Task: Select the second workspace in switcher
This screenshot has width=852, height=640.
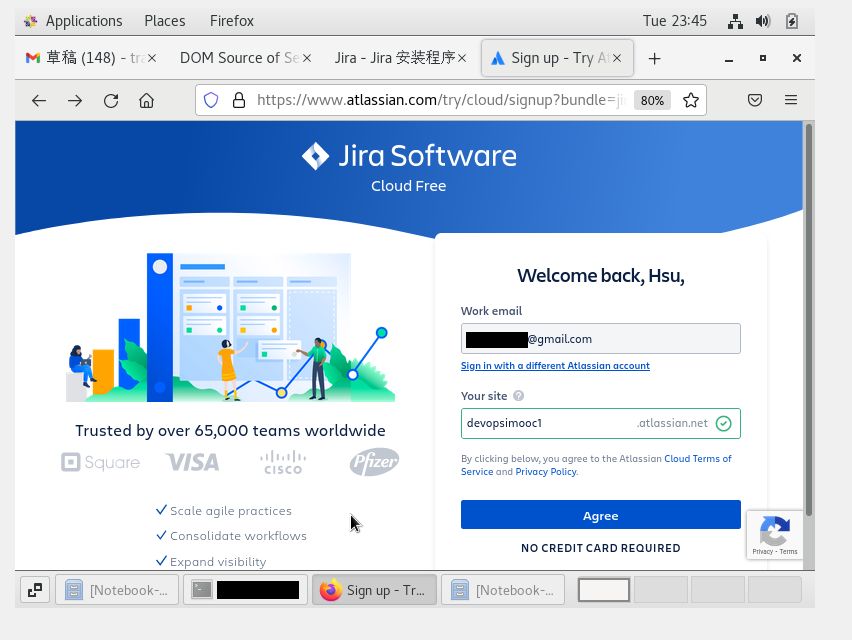Action: pyautogui.click(x=661, y=590)
